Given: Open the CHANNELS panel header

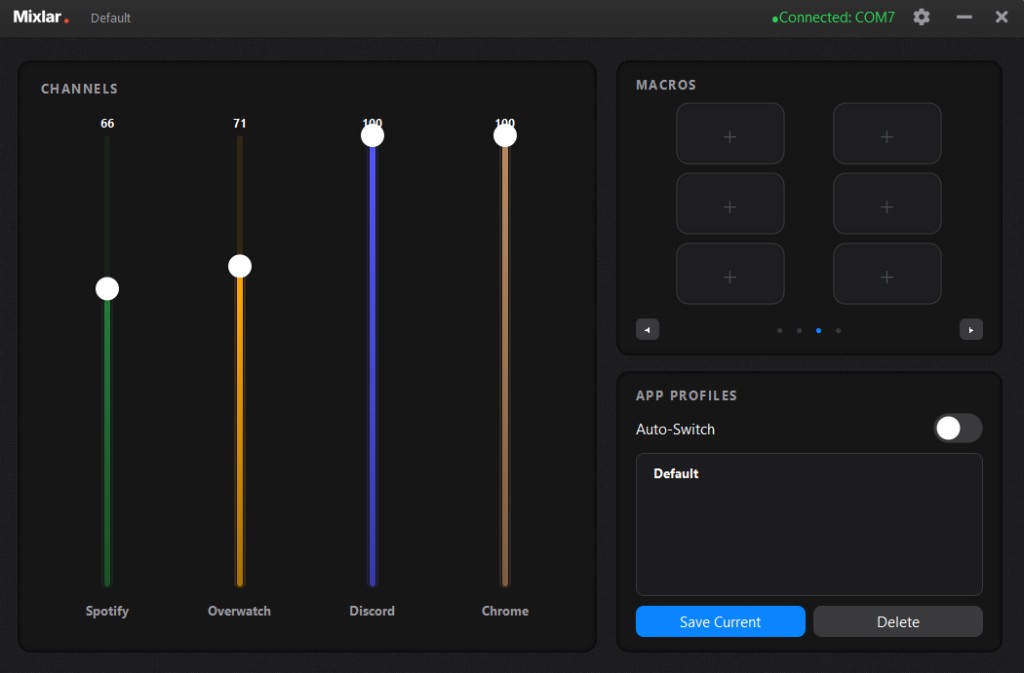Looking at the screenshot, I should (79, 88).
